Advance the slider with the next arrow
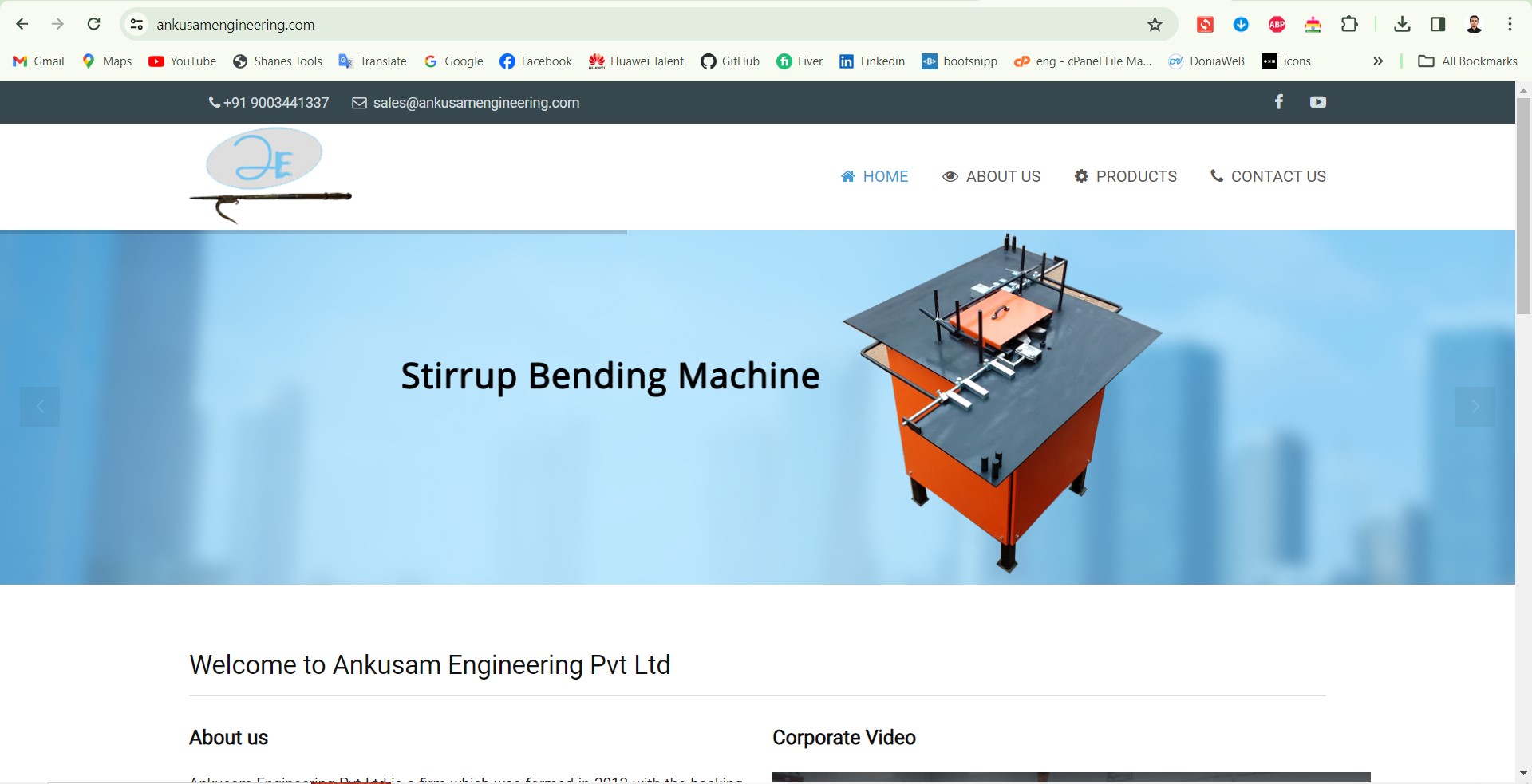 1475,407
